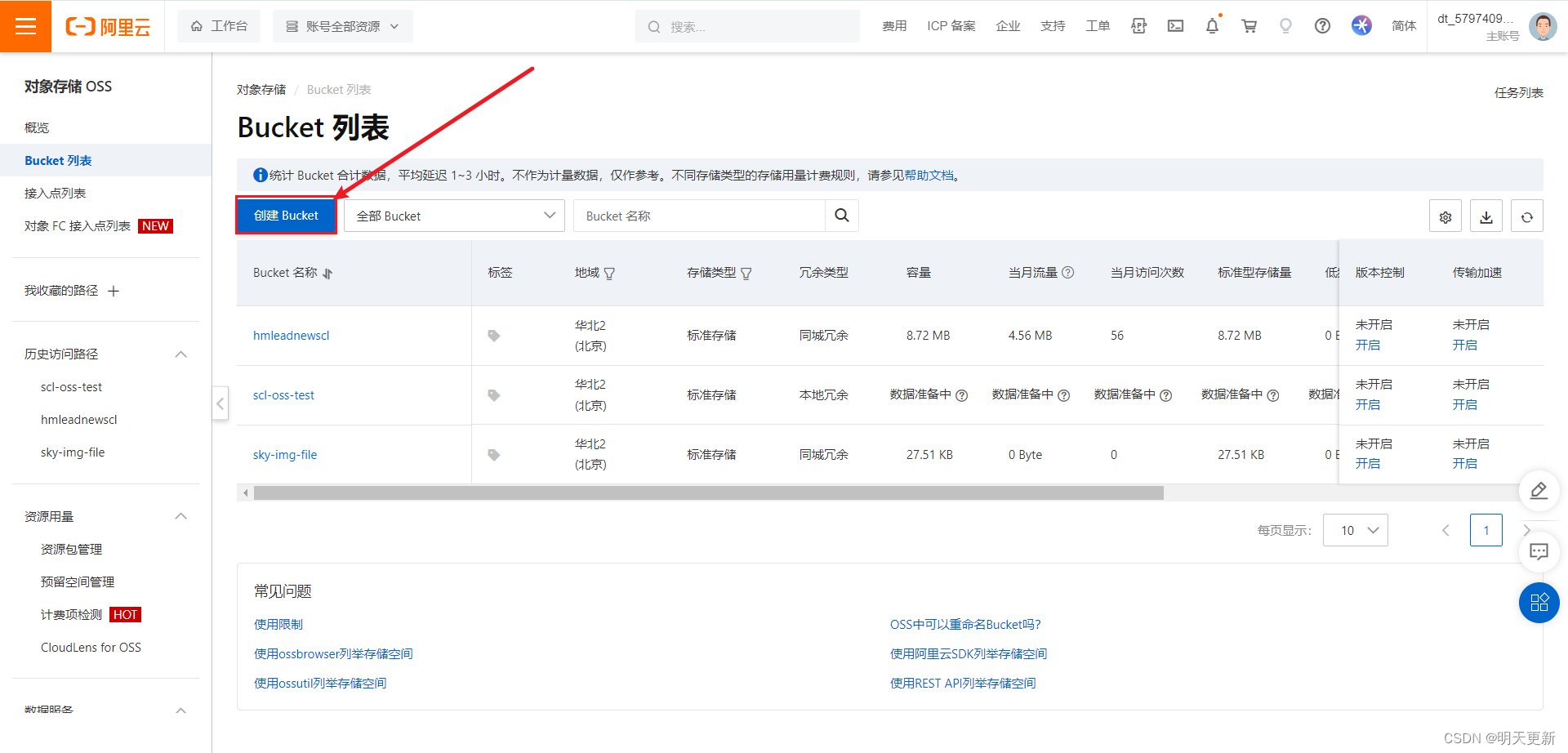Launch Cloud Shell terminal icon
Viewport: 1568px width, 753px height.
tap(1175, 26)
